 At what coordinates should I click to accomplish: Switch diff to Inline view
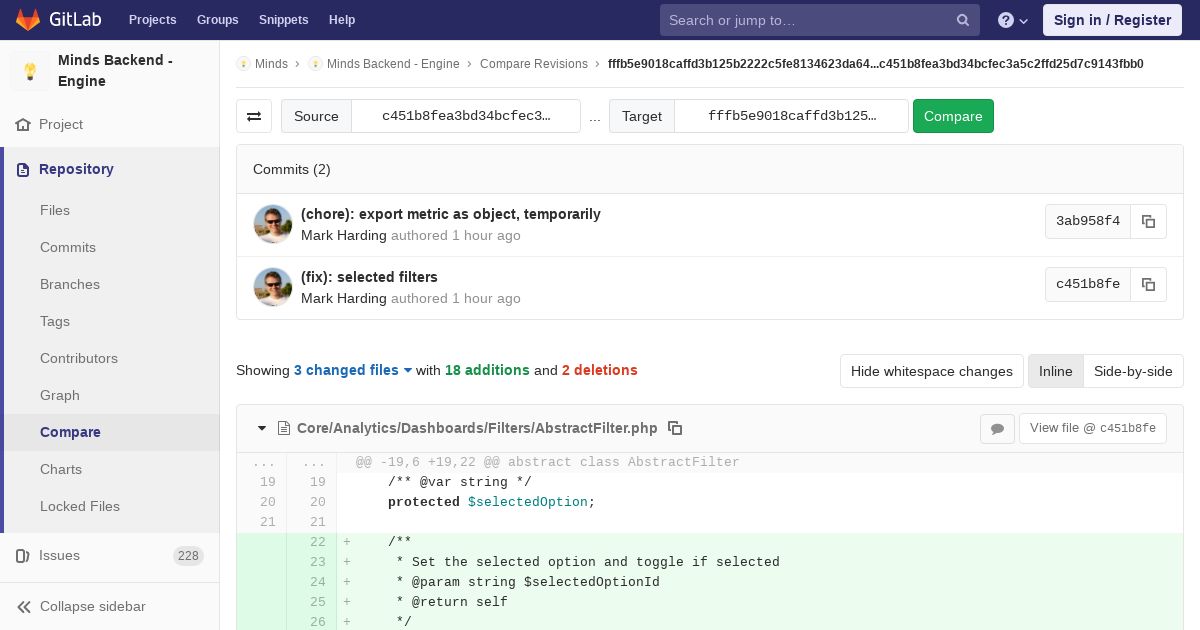click(1055, 371)
